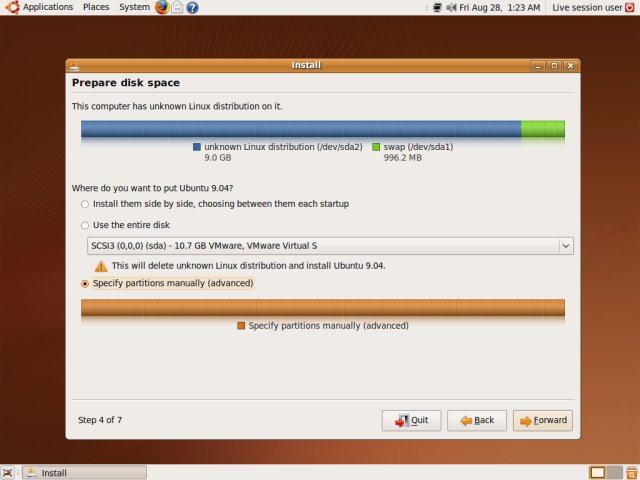Viewport: 640px width, 480px height.
Task: Minimize the Install window
Action: click(538, 66)
